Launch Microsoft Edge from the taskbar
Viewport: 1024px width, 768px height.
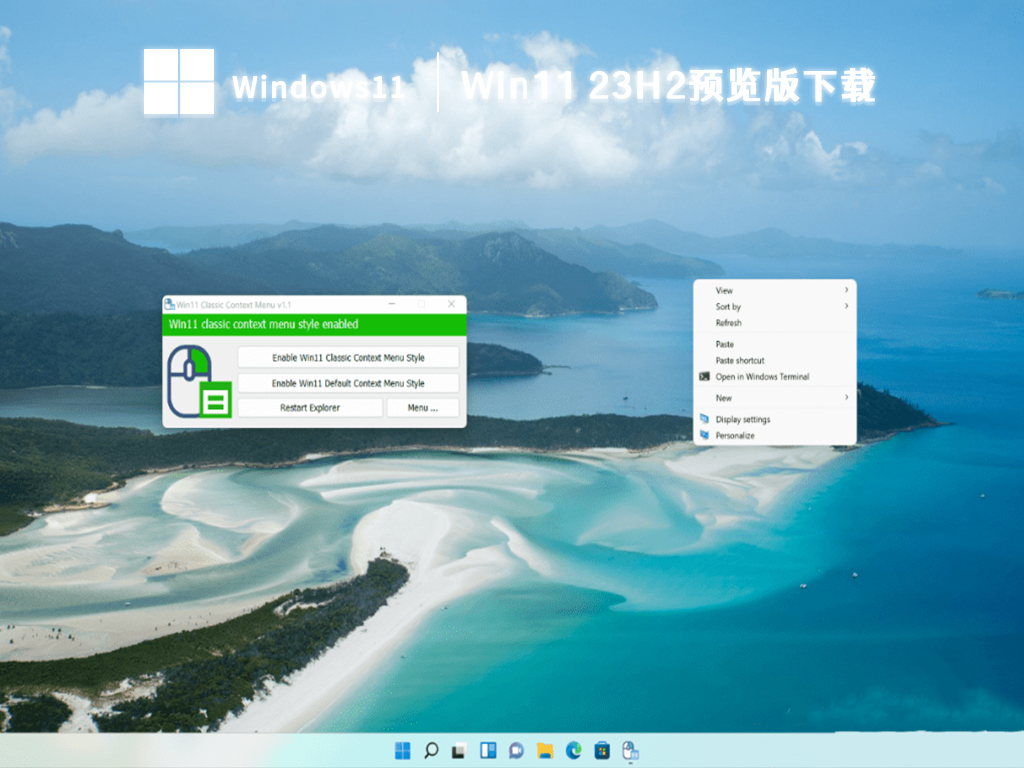[572, 750]
